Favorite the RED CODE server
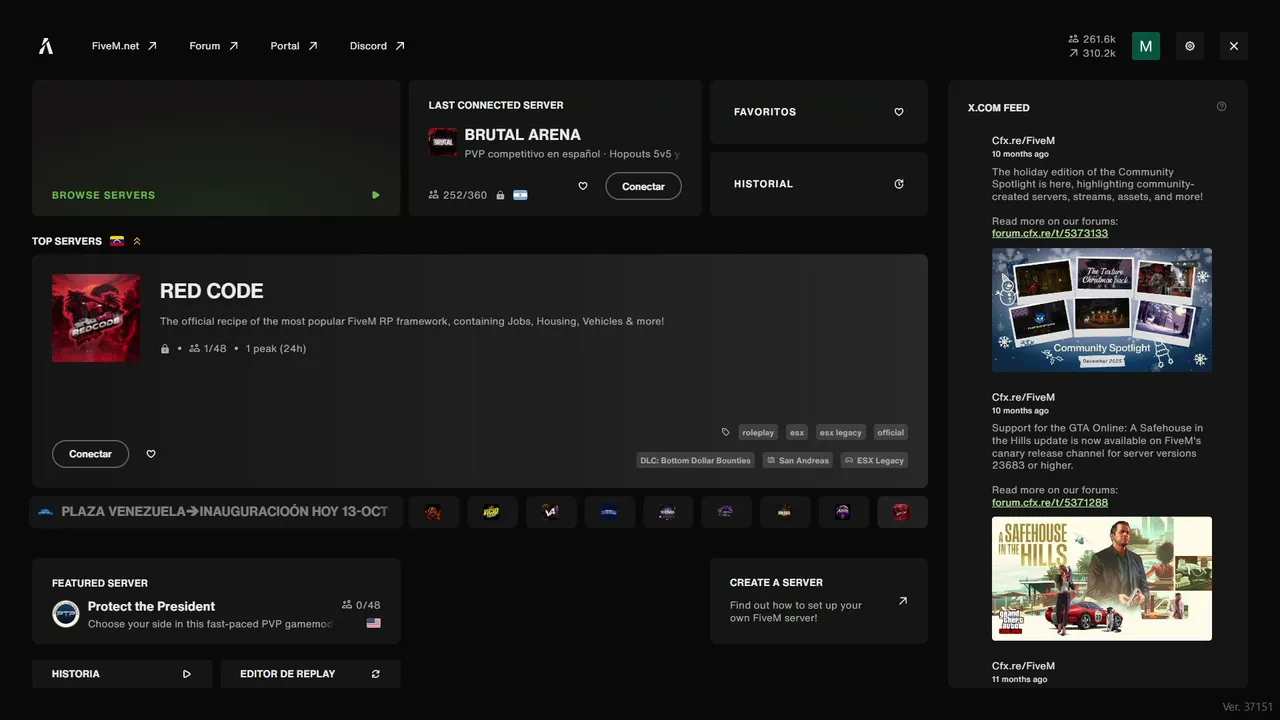Screen dimensions: 1280x720 (151, 454)
